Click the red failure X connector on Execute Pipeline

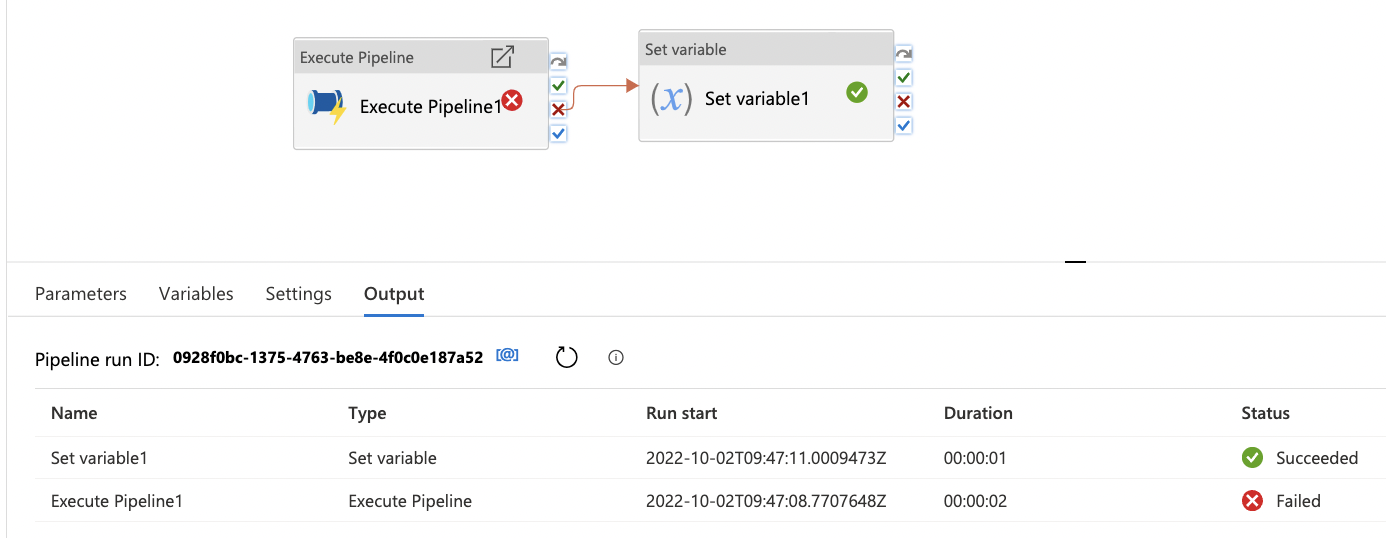point(558,110)
